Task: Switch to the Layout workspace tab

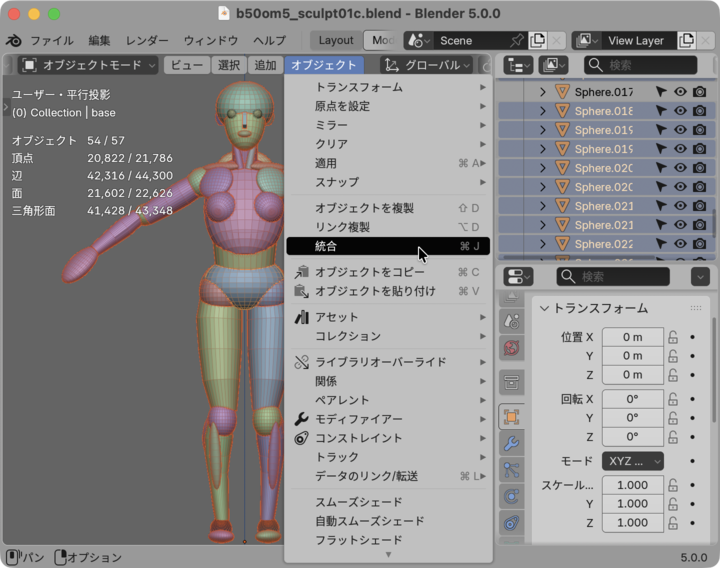Action: [x=336, y=40]
